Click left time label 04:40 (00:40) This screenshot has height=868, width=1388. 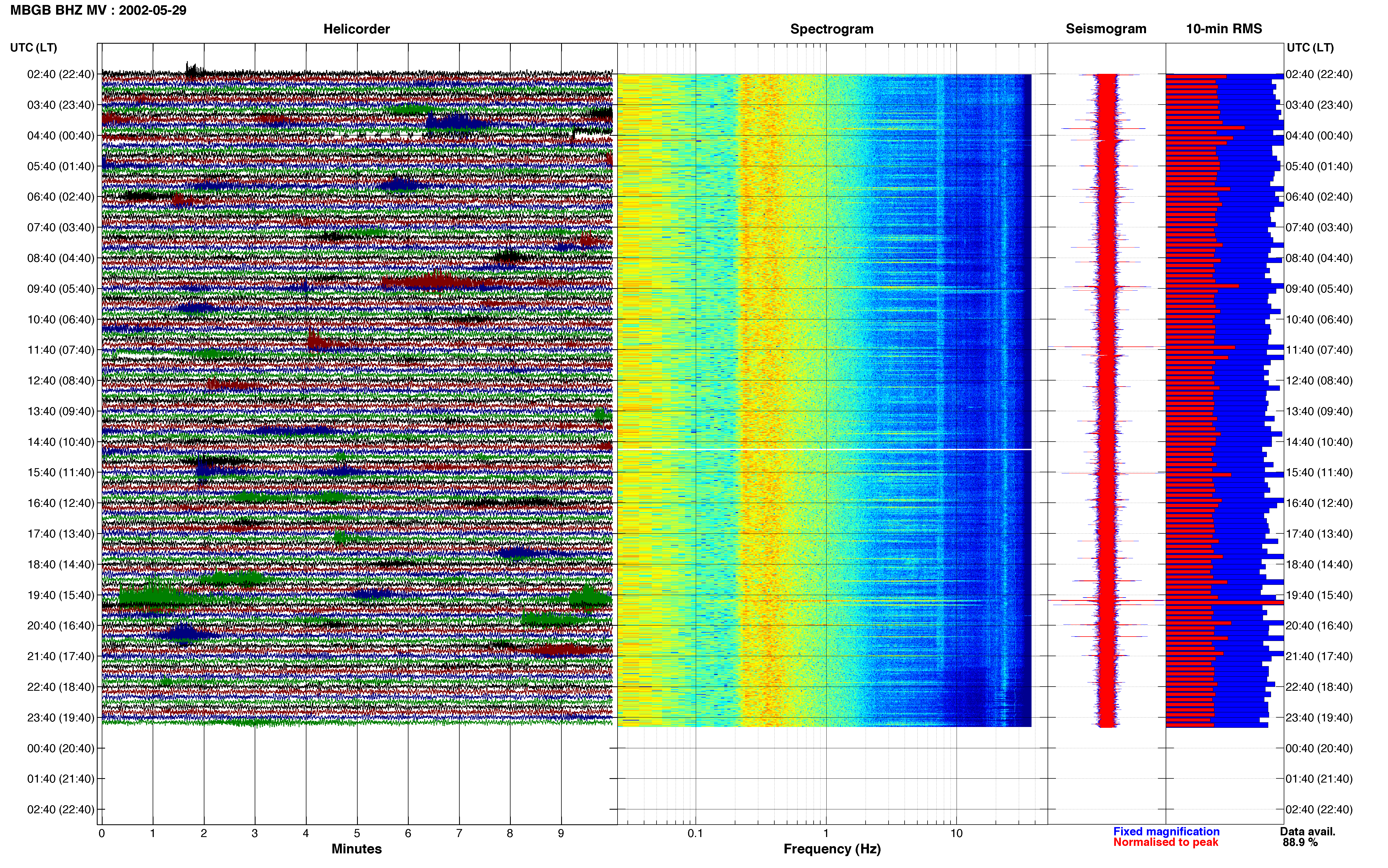61,135
